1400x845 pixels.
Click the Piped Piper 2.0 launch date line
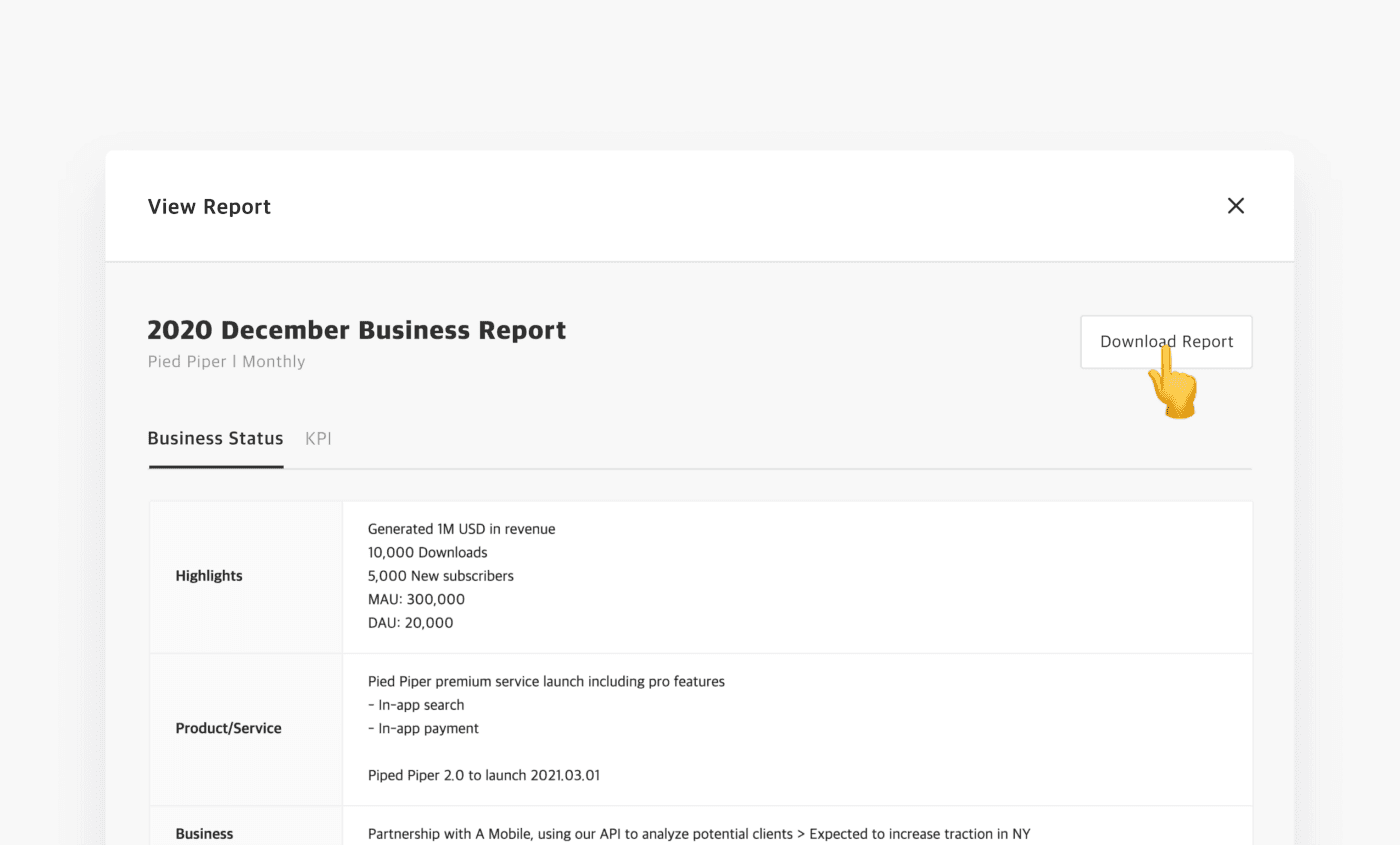click(x=484, y=776)
